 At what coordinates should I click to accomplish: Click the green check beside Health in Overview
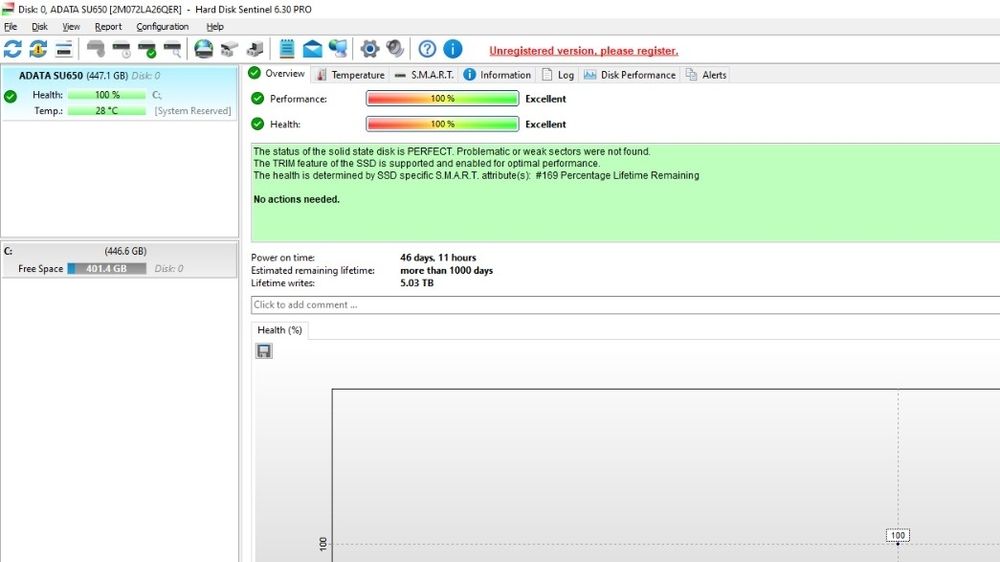point(258,124)
